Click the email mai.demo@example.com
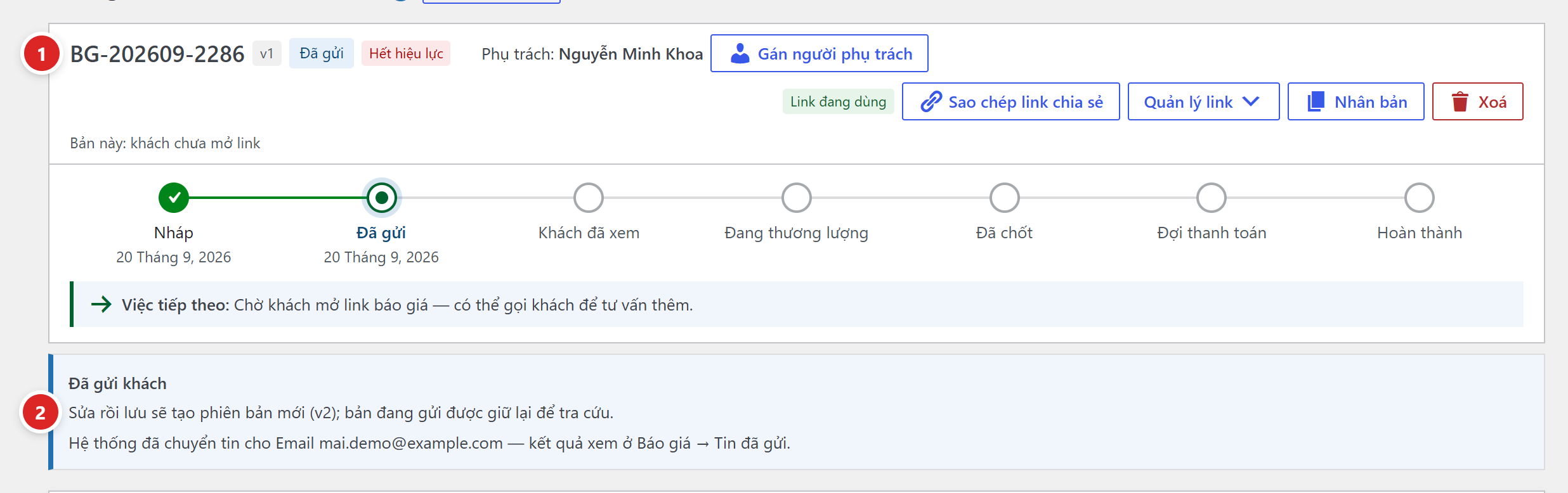 411,443
